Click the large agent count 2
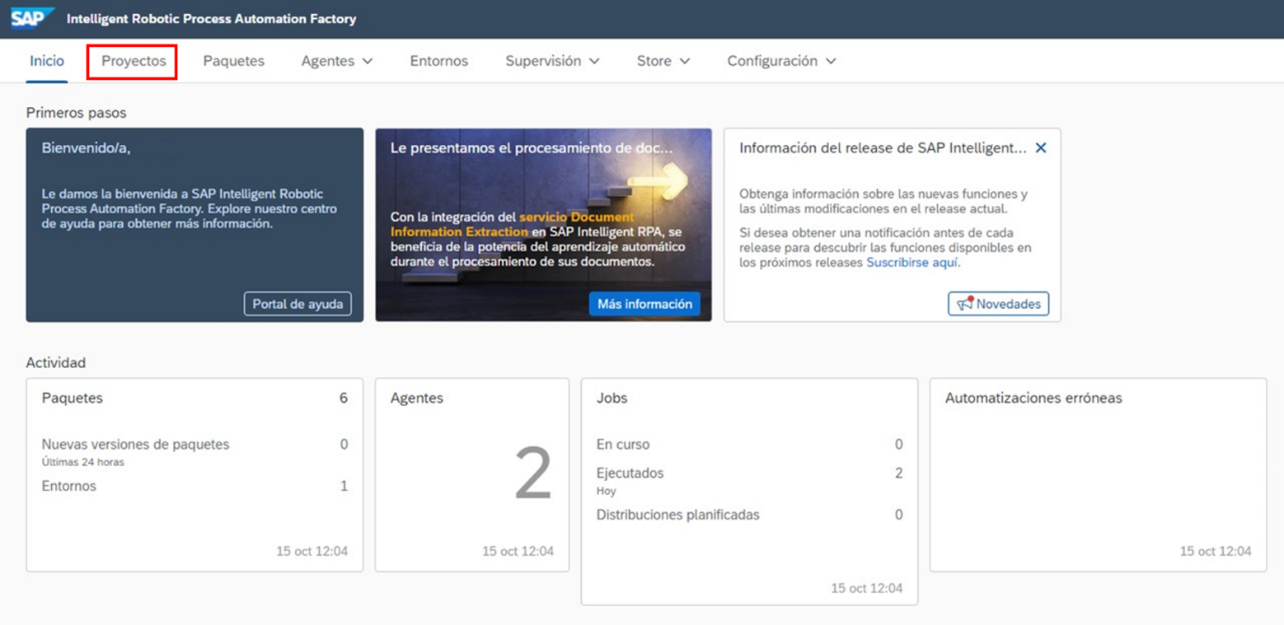The height and width of the screenshot is (625, 1284). coord(533,473)
